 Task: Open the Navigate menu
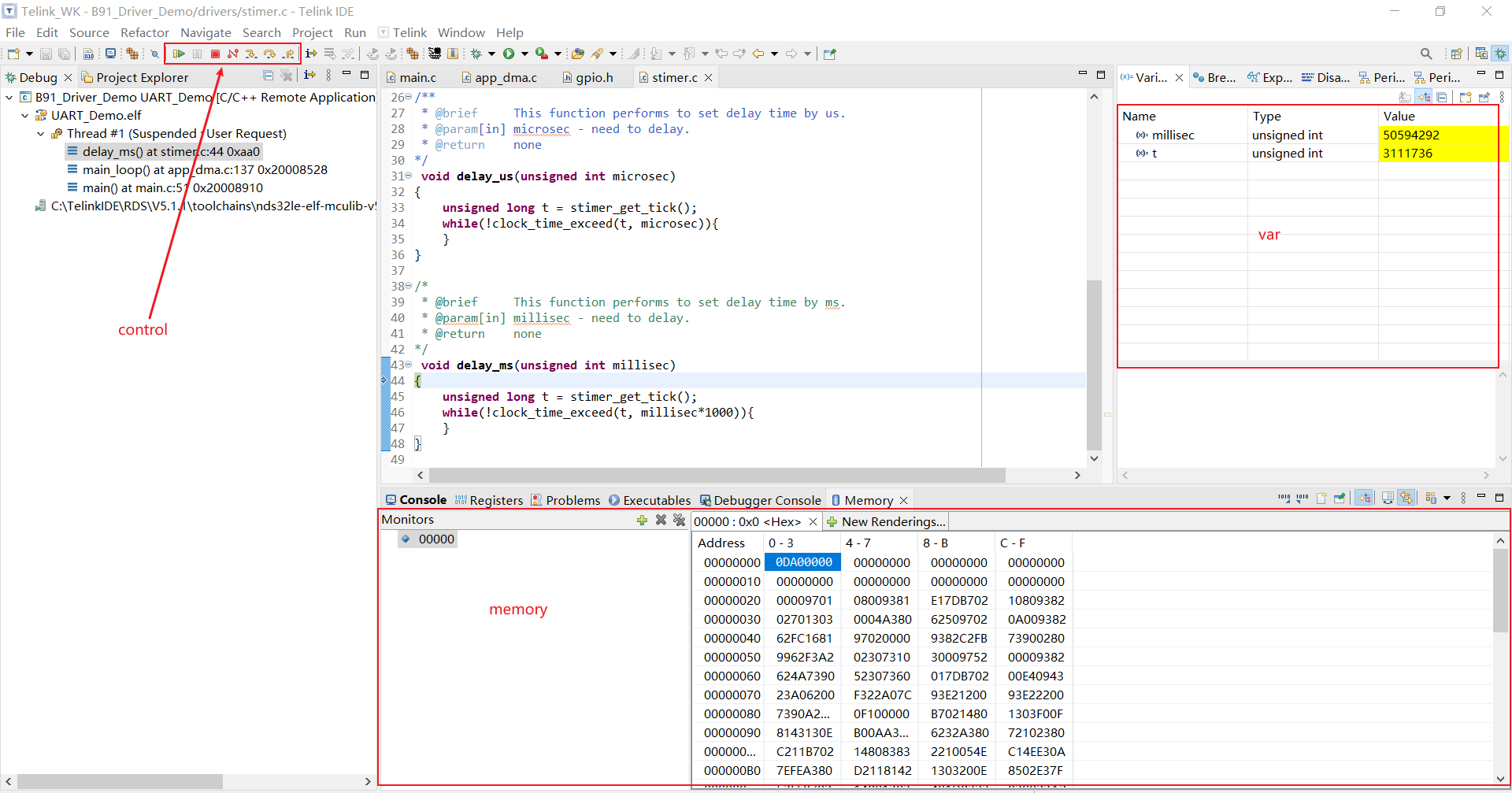point(206,32)
